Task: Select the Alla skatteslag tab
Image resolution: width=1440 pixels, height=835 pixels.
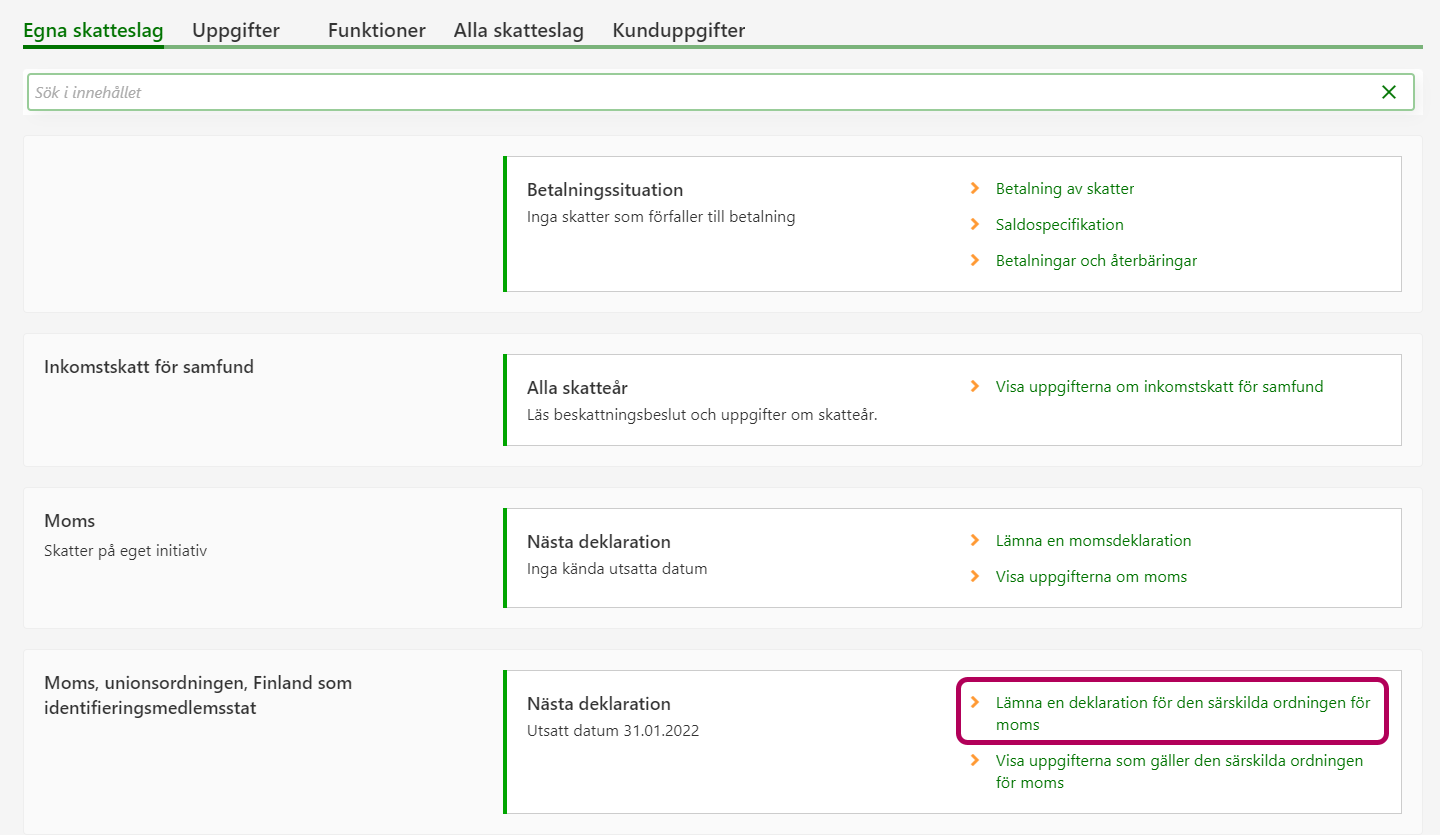Action: [x=518, y=30]
